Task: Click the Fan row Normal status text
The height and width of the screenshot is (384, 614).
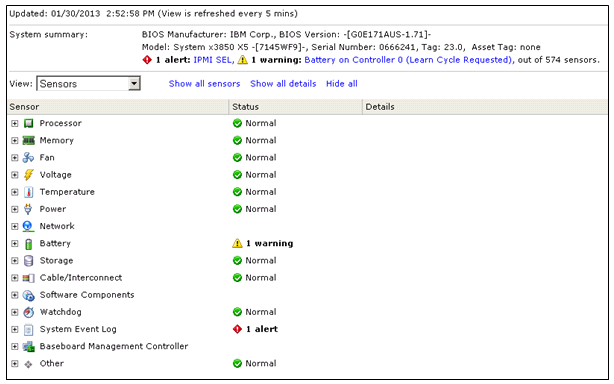Action: (261, 158)
